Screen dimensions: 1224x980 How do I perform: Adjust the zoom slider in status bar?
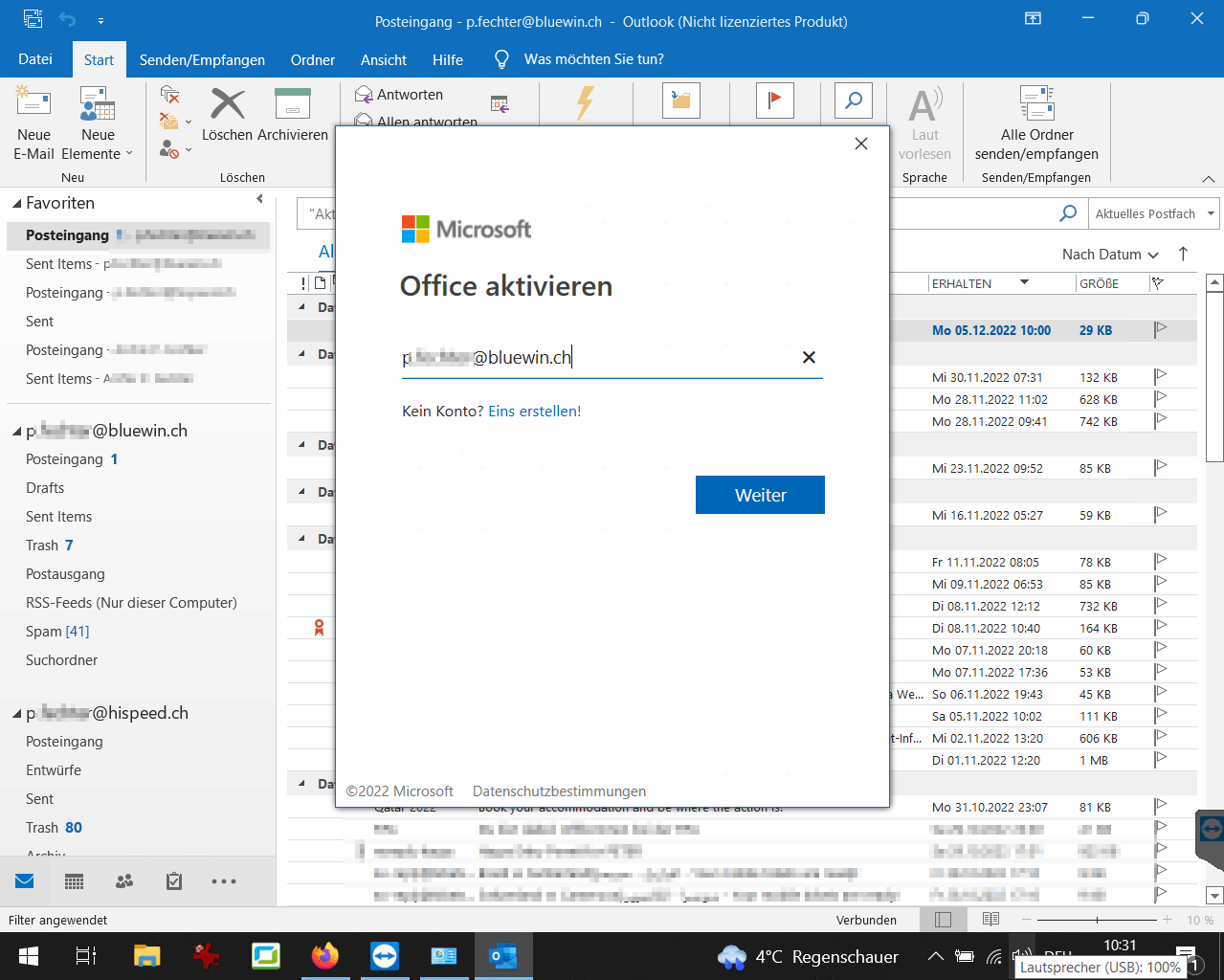(x=1097, y=920)
